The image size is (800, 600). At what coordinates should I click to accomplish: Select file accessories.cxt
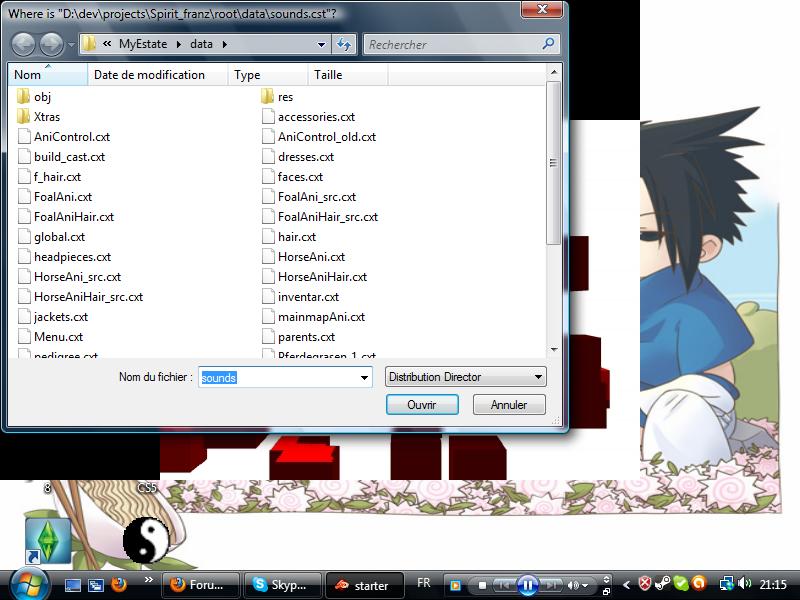pyautogui.click(x=308, y=117)
